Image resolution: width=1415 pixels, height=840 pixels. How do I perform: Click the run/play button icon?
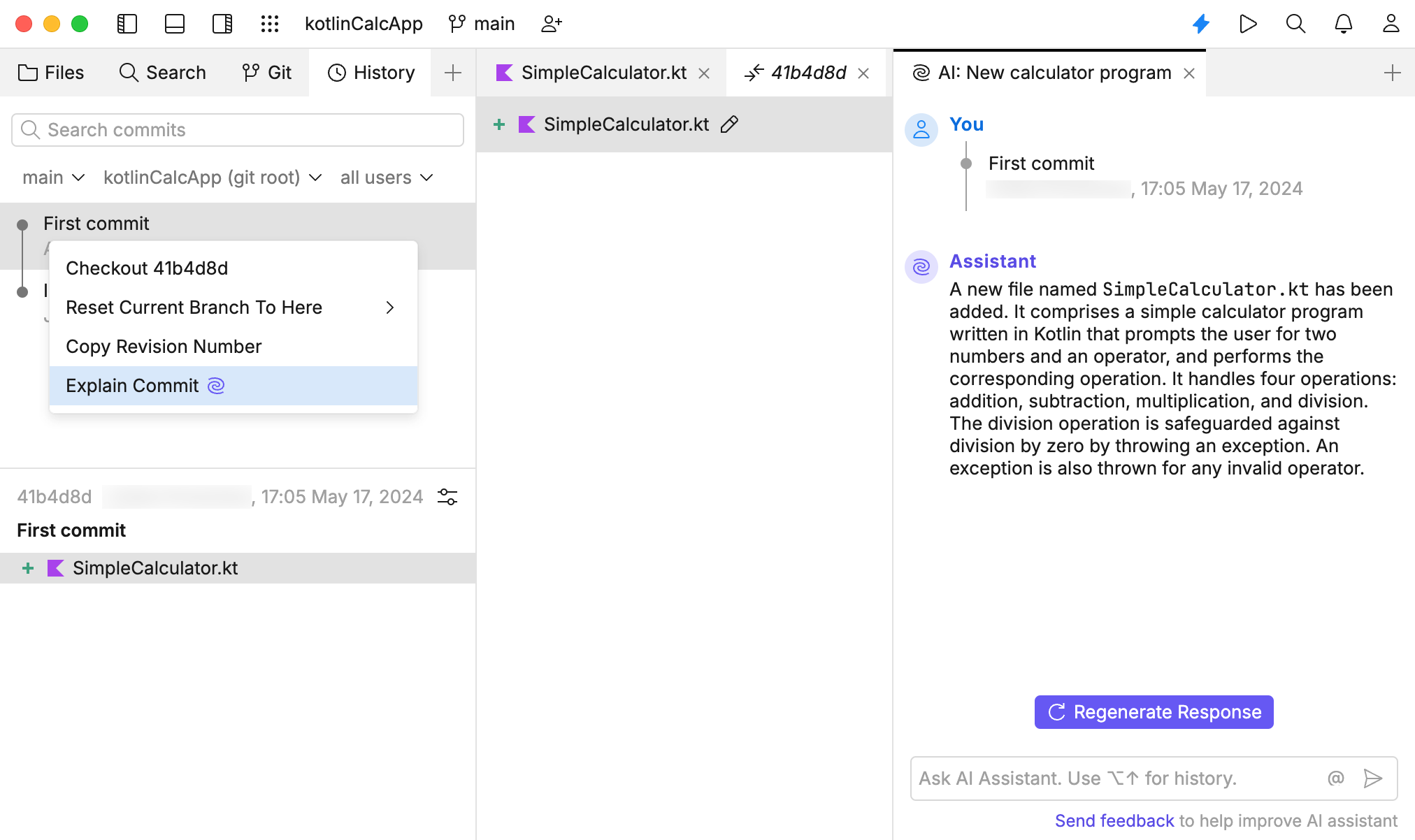tap(1247, 24)
